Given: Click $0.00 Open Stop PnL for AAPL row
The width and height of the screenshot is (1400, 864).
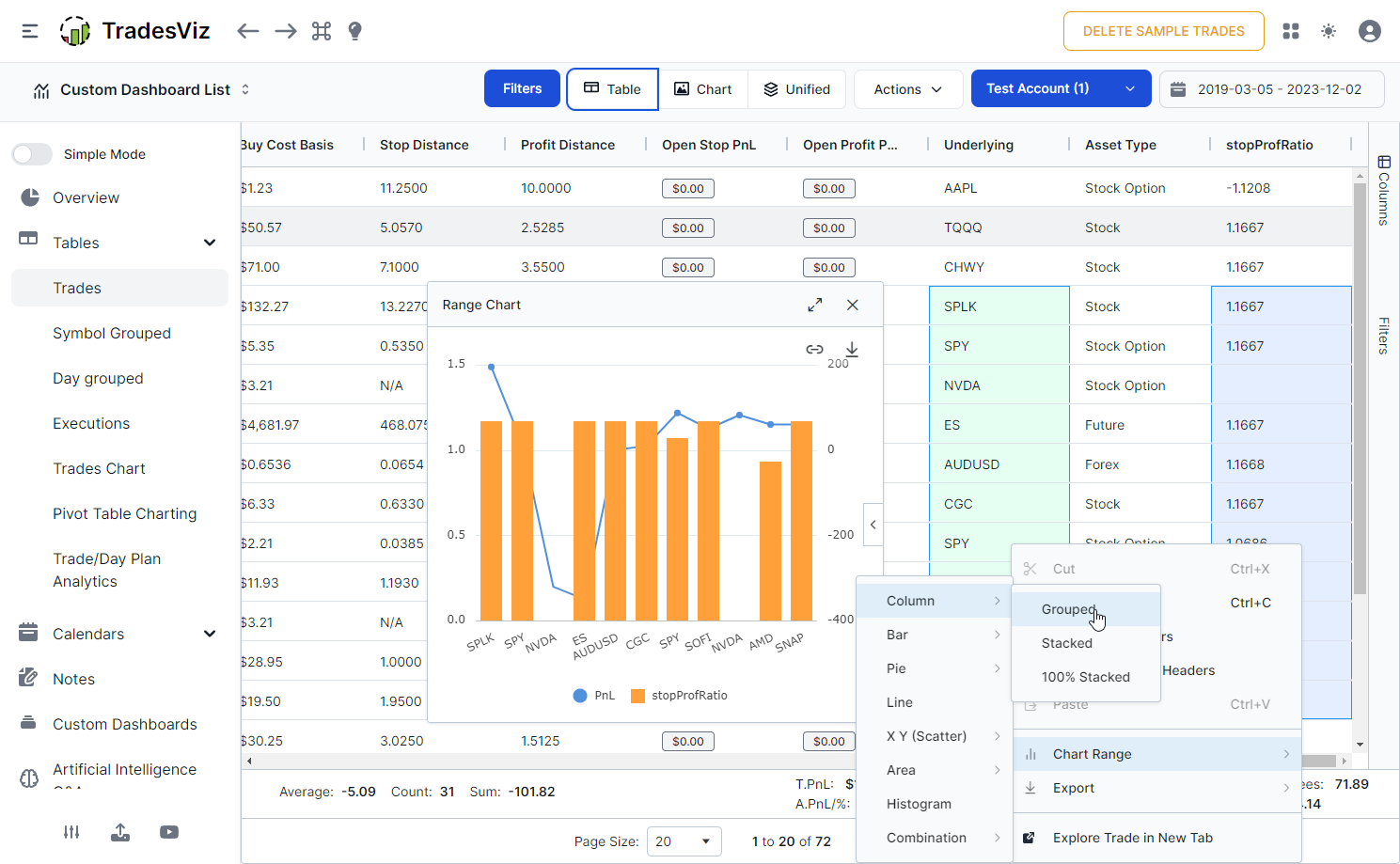Looking at the screenshot, I should point(688,188).
